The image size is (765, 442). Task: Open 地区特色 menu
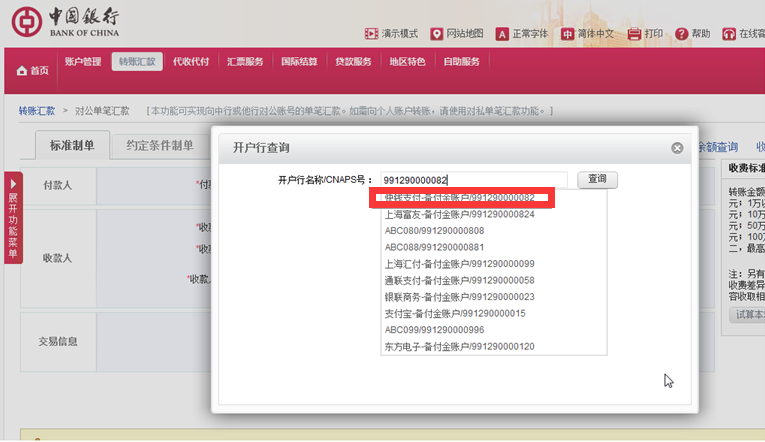[x=407, y=61]
